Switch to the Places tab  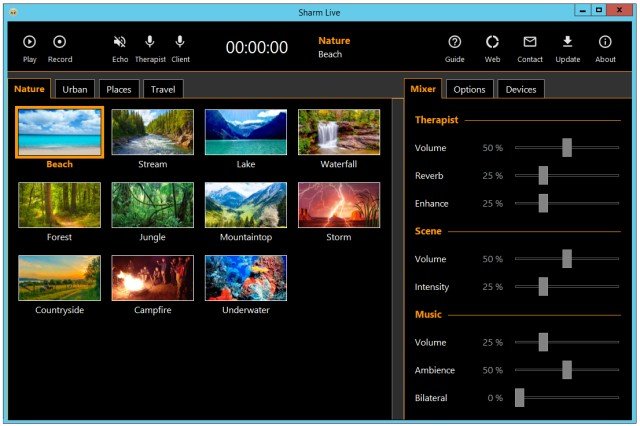(119, 89)
